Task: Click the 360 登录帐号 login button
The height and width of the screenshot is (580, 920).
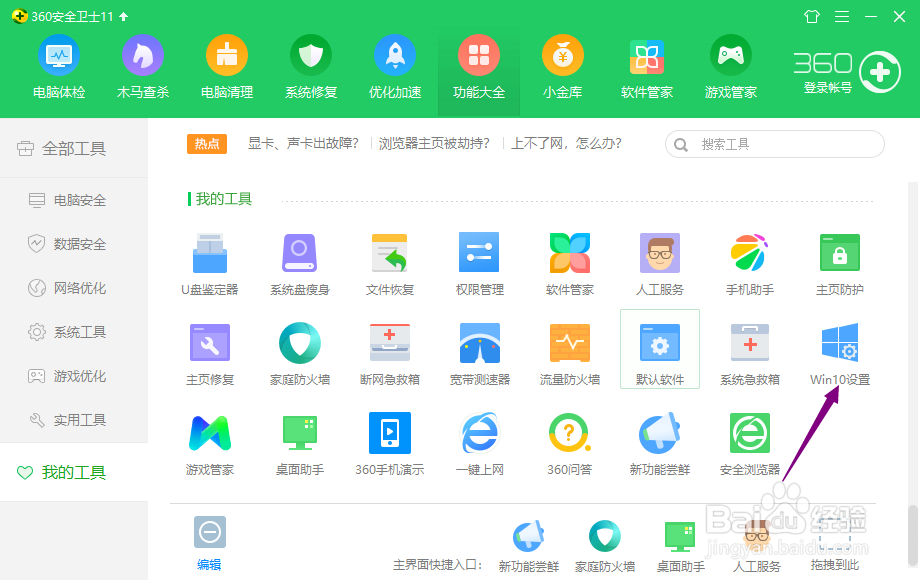Action: (x=847, y=72)
